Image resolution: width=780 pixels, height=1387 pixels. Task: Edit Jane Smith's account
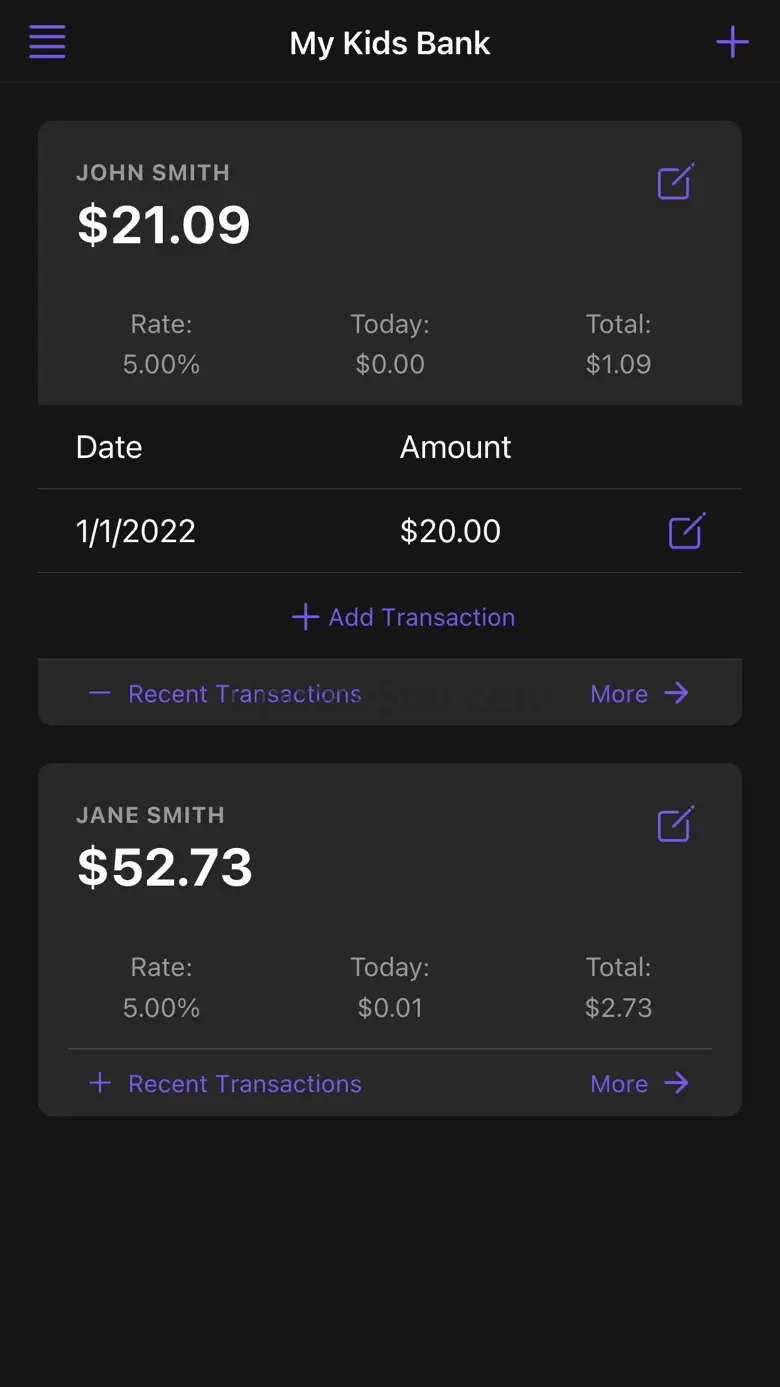coord(675,825)
